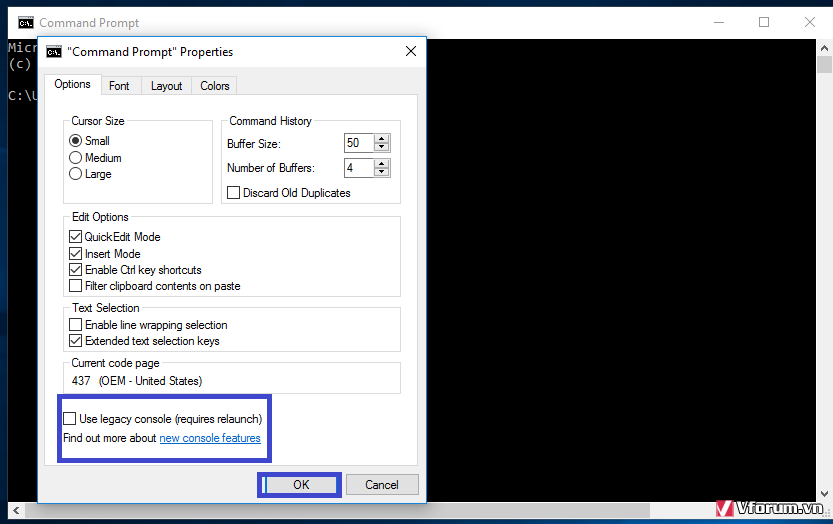This screenshot has height=524, width=833.
Task: Click the Command Prompt window title icon
Action: 26,22
